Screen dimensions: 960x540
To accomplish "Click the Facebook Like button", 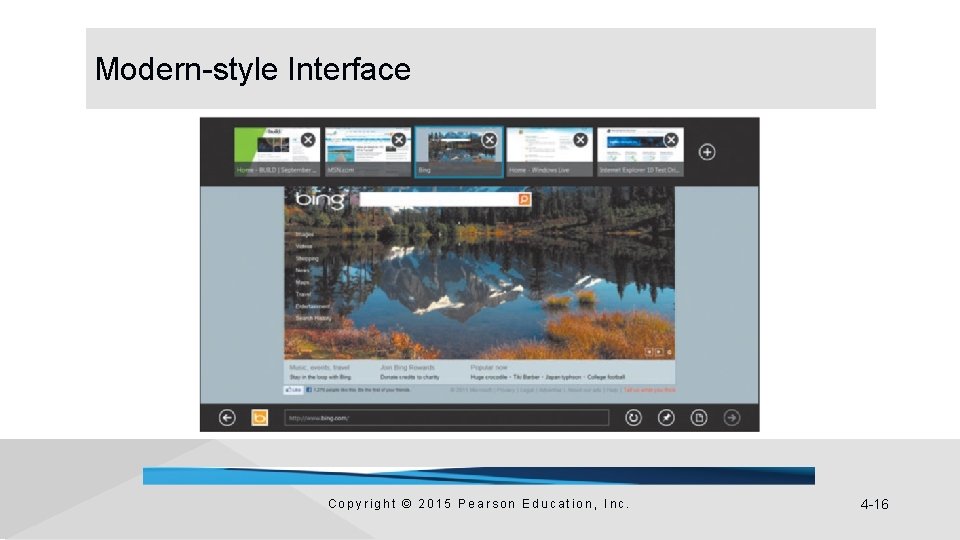I will tap(294, 390).
